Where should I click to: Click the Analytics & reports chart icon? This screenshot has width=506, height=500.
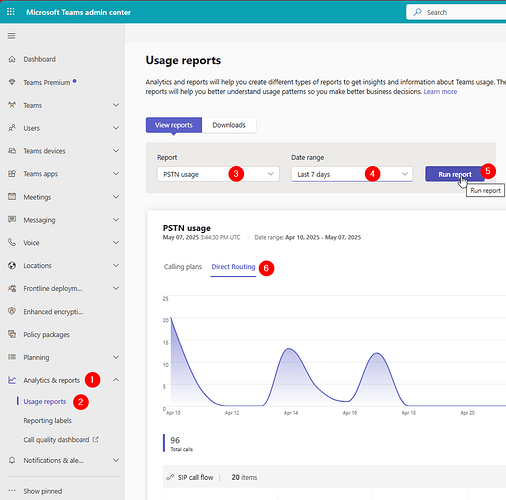(12, 380)
